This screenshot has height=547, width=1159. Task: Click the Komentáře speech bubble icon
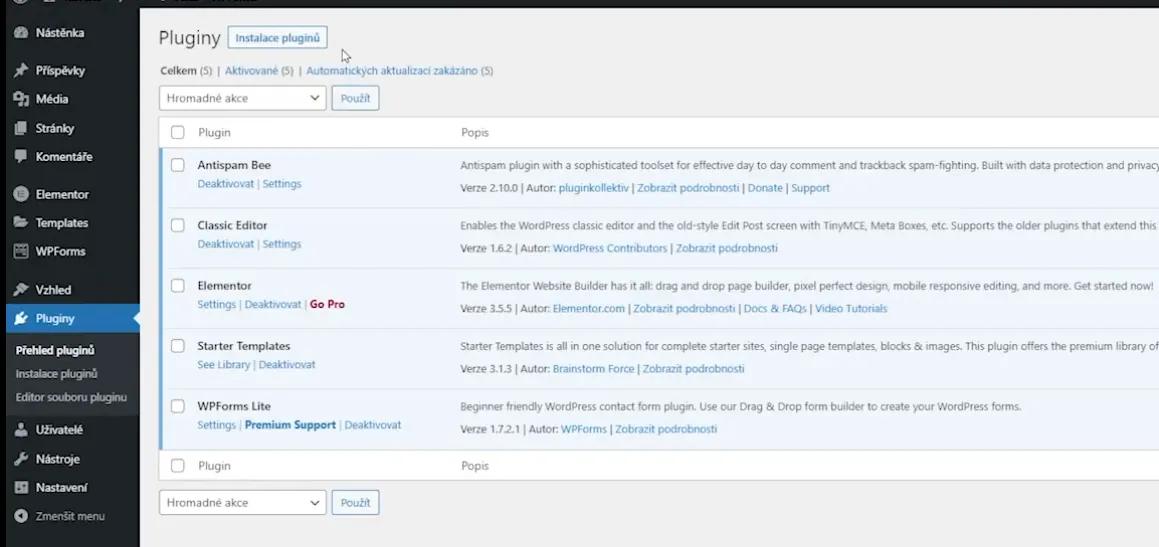(21, 157)
